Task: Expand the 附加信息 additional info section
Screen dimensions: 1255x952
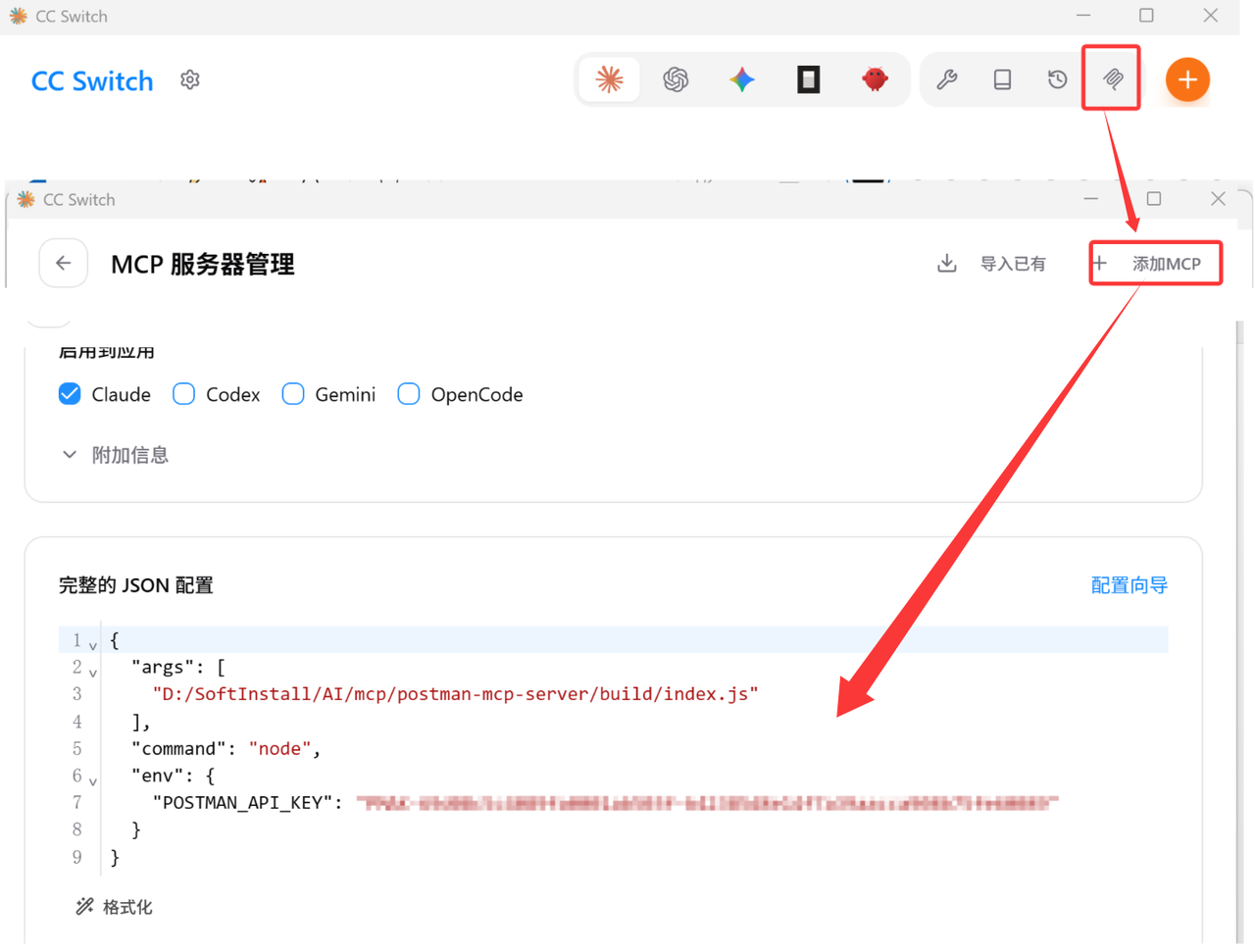Action: click(115, 455)
